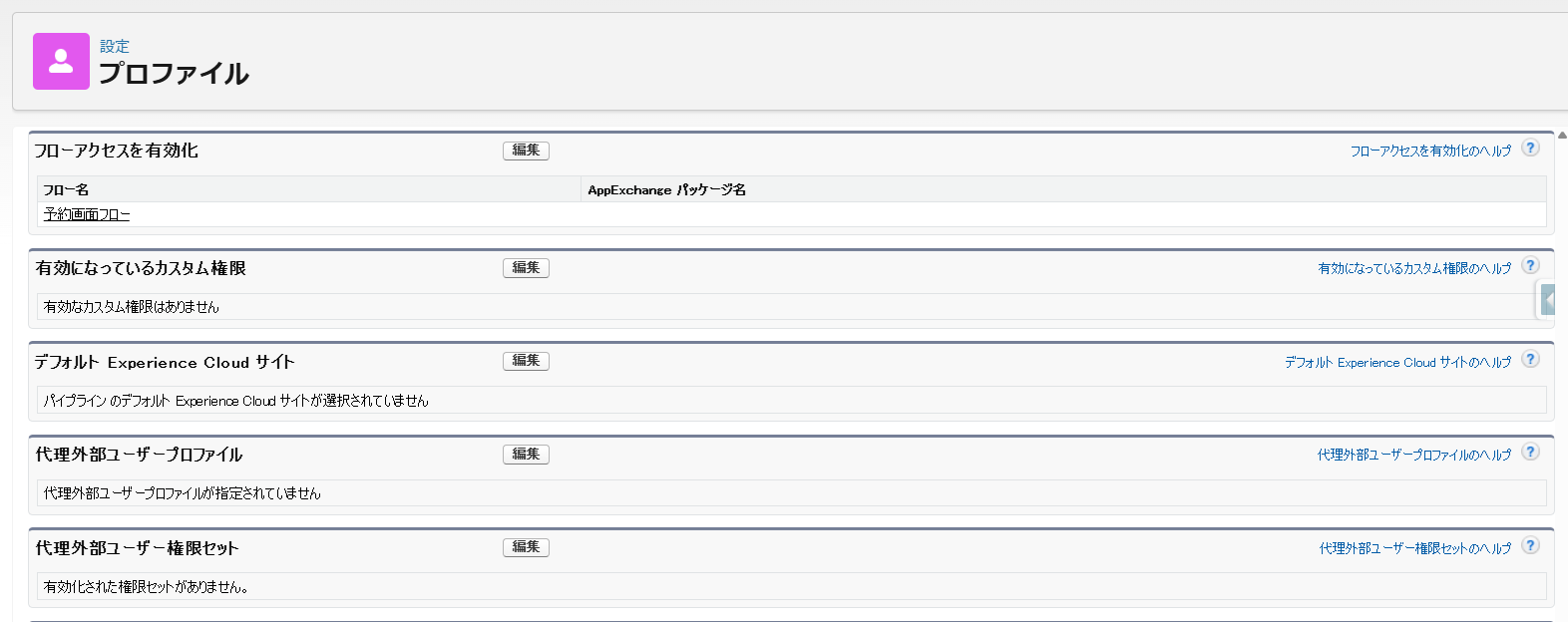This screenshot has height=622, width=1568.
Task: Edit the 代理外部ユーザープロファイル section
Action: (526, 455)
